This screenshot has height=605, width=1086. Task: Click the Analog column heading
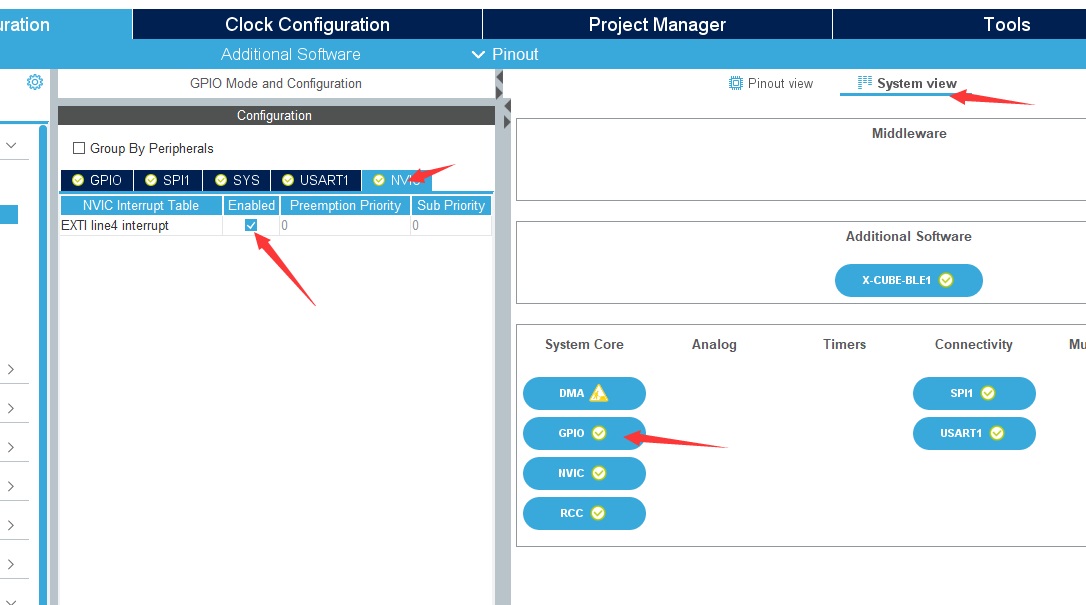[x=714, y=345]
